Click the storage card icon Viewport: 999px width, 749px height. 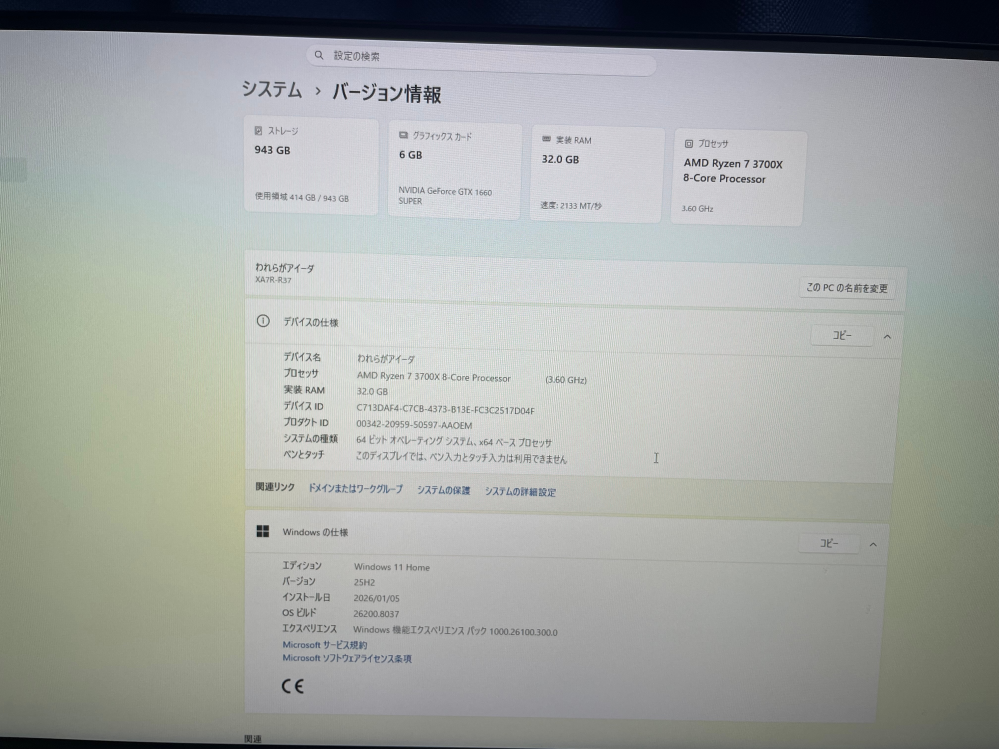258,131
